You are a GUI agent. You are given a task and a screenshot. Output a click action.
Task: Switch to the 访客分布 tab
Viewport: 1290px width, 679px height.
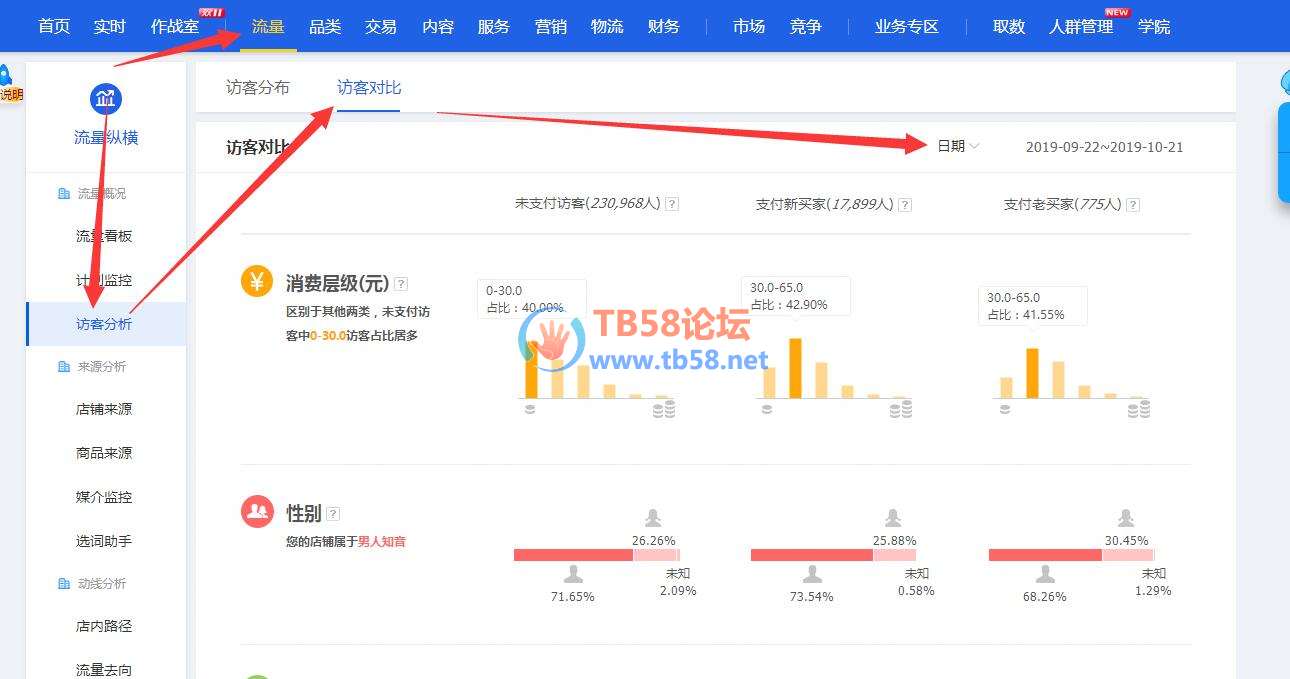pos(258,88)
